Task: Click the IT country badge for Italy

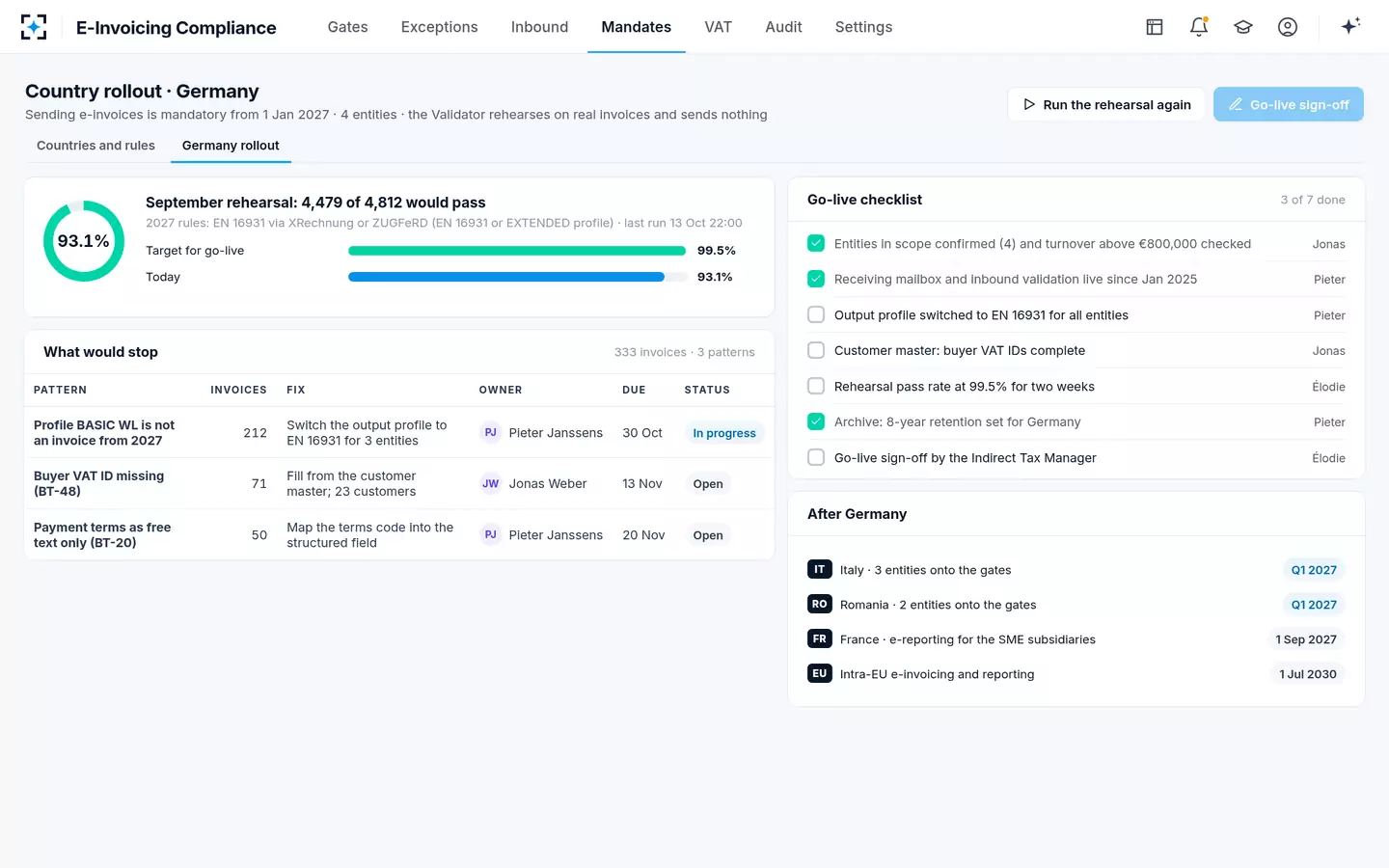Action: pos(820,570)
